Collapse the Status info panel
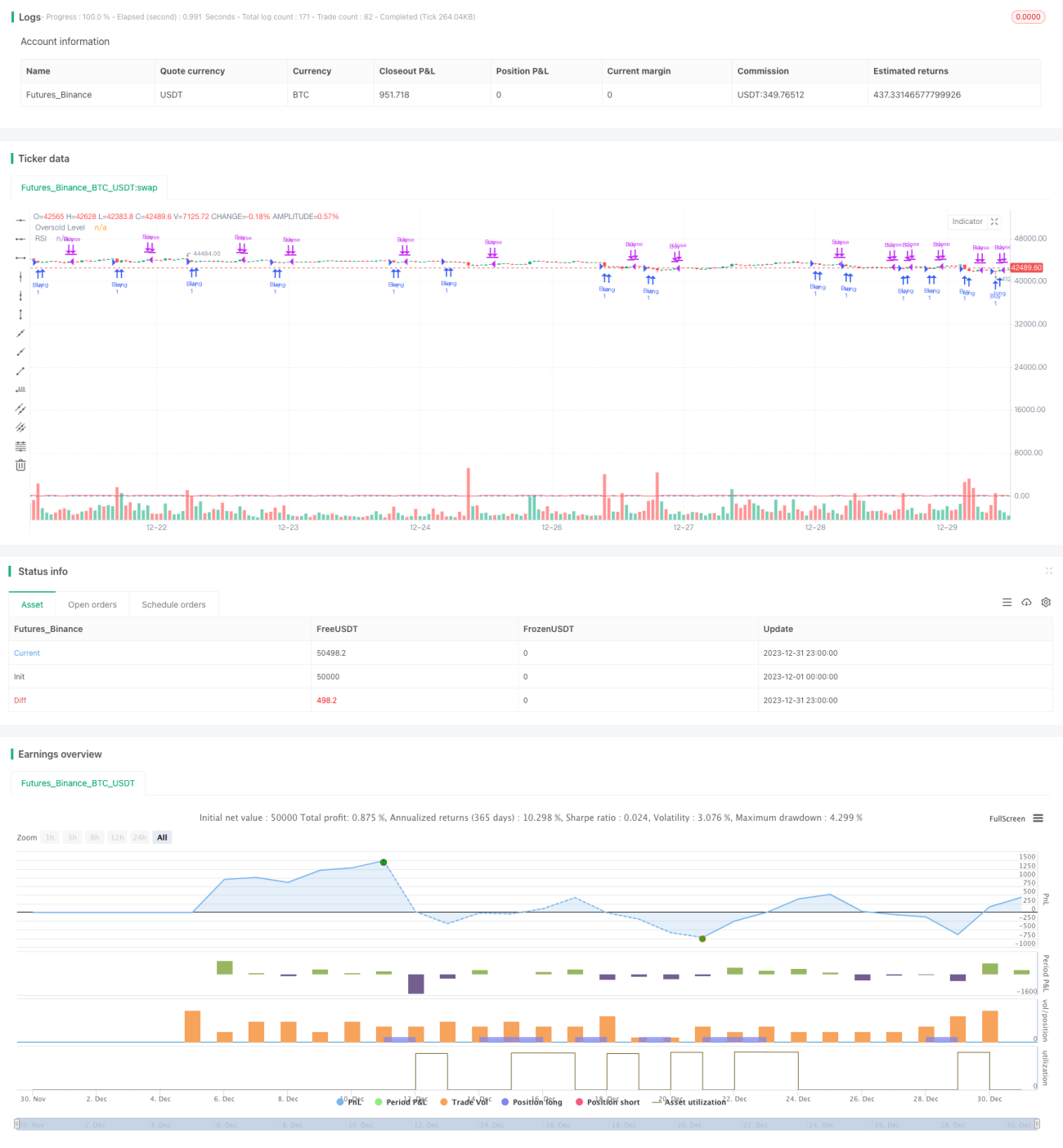This screenshot has height=1148, width=1063. [x=1048, y=571]
